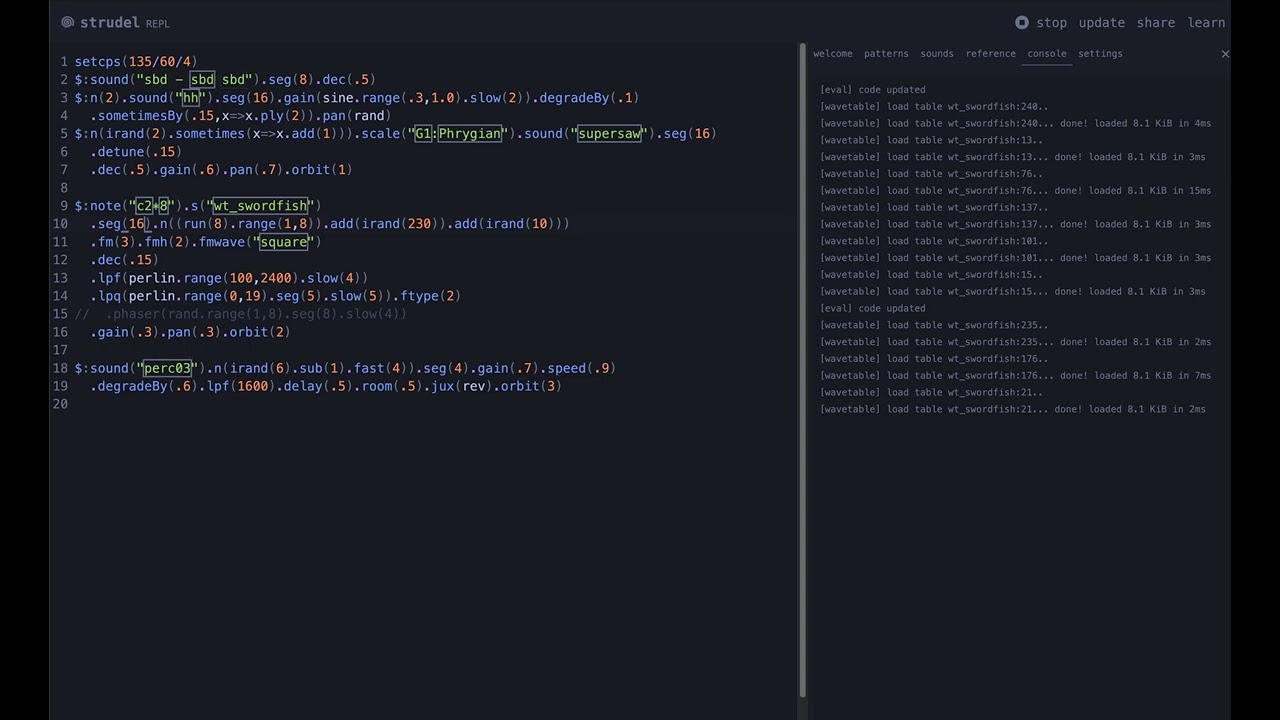Switch to the patterns tab
The height and width of the screenshot is (720, 1280).
pos(886,54)
